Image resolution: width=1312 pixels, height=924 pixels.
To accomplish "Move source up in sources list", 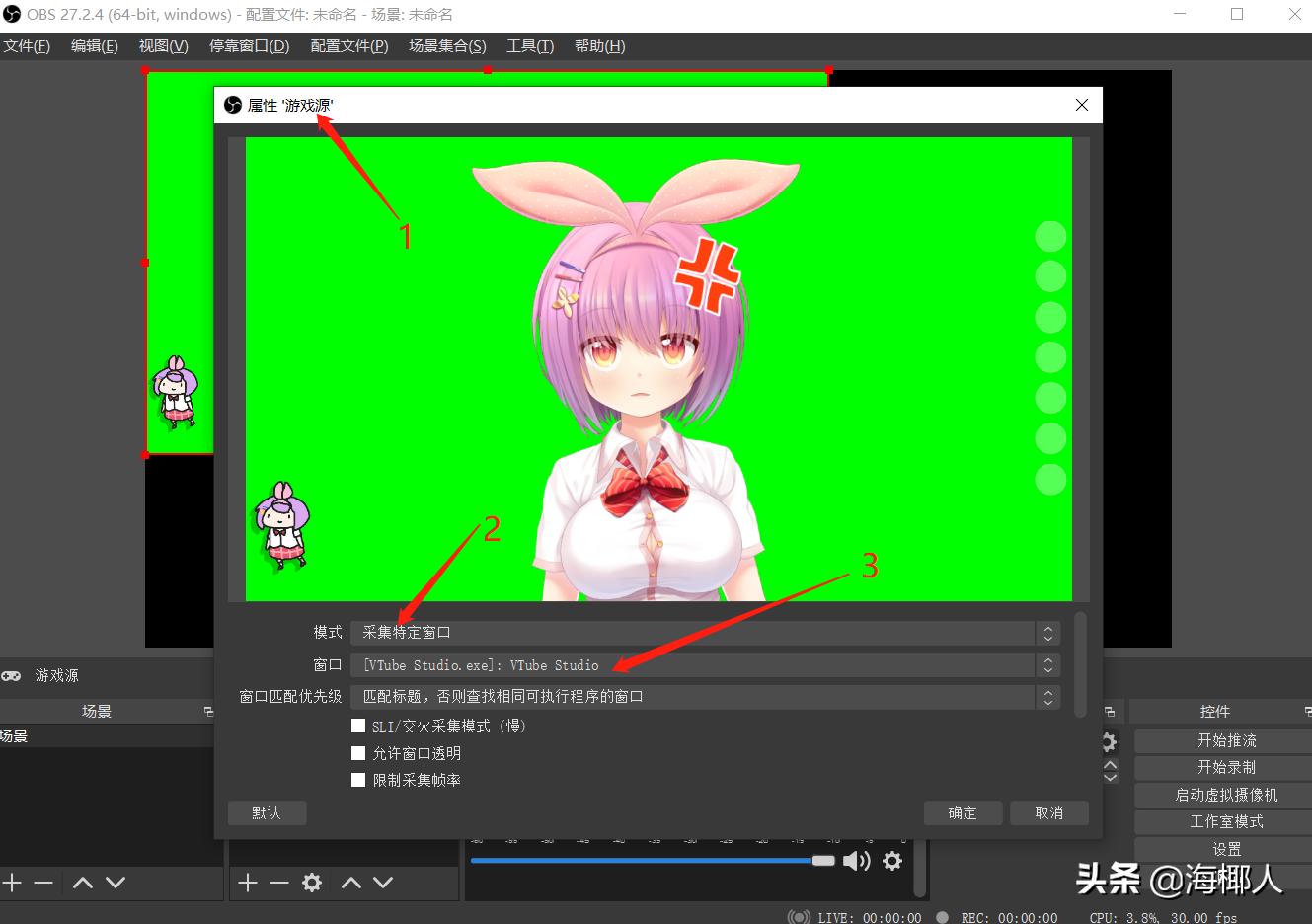I will point(350,883).
